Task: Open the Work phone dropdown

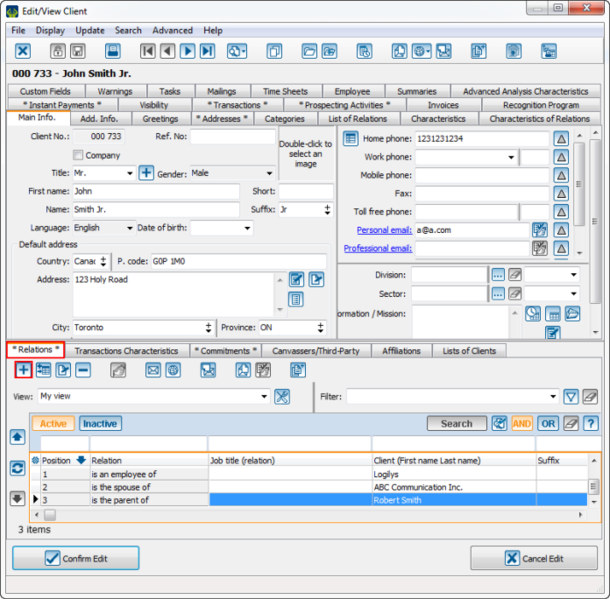Action: [511, 157]
